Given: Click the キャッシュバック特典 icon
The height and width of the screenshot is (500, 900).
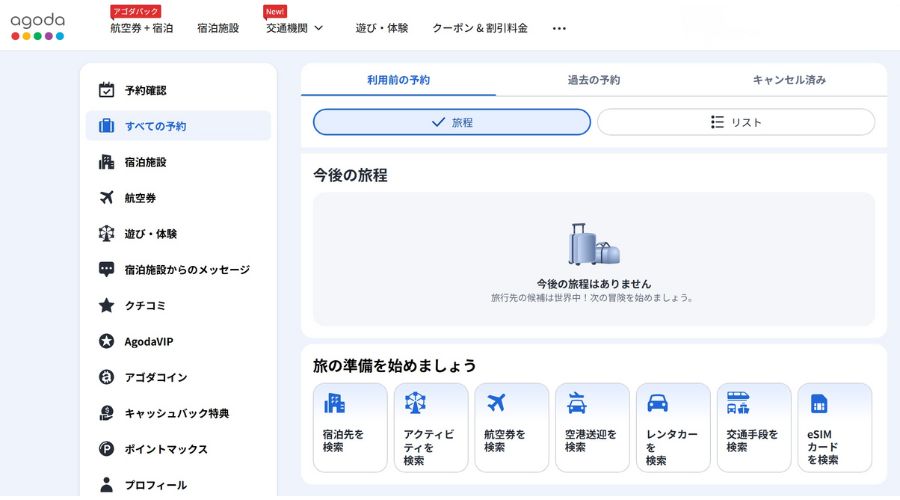Looking at the screenshot, I should pyautogui.click(x=106, y=413).
